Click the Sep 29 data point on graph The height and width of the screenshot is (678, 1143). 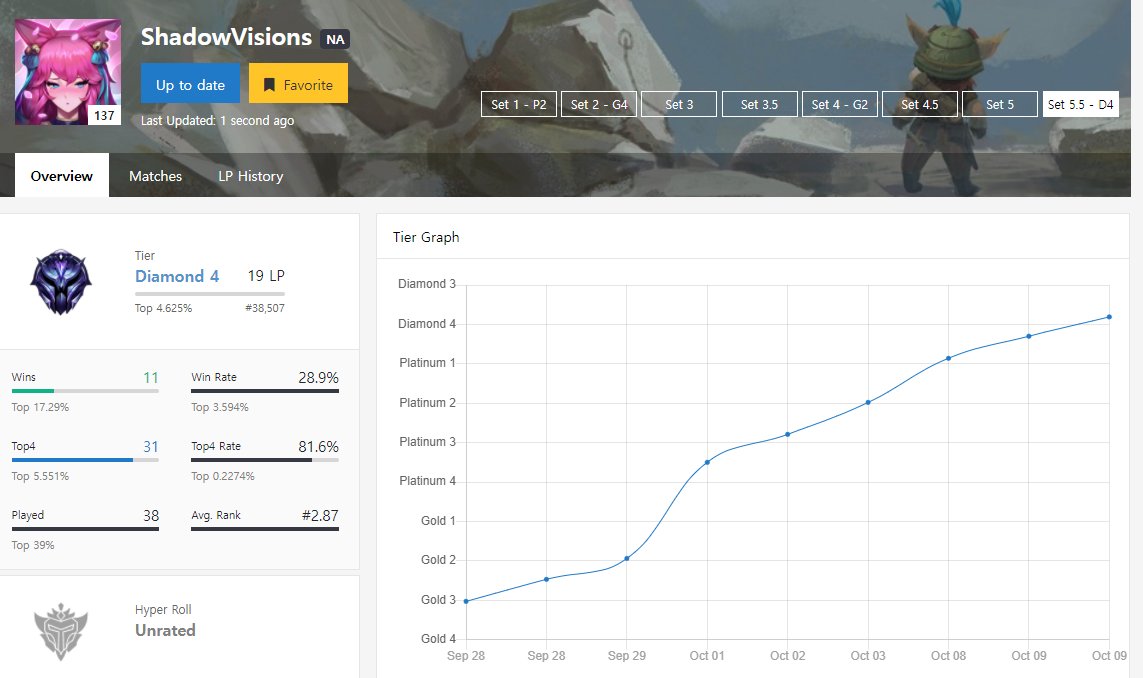[x=627, y=558]
